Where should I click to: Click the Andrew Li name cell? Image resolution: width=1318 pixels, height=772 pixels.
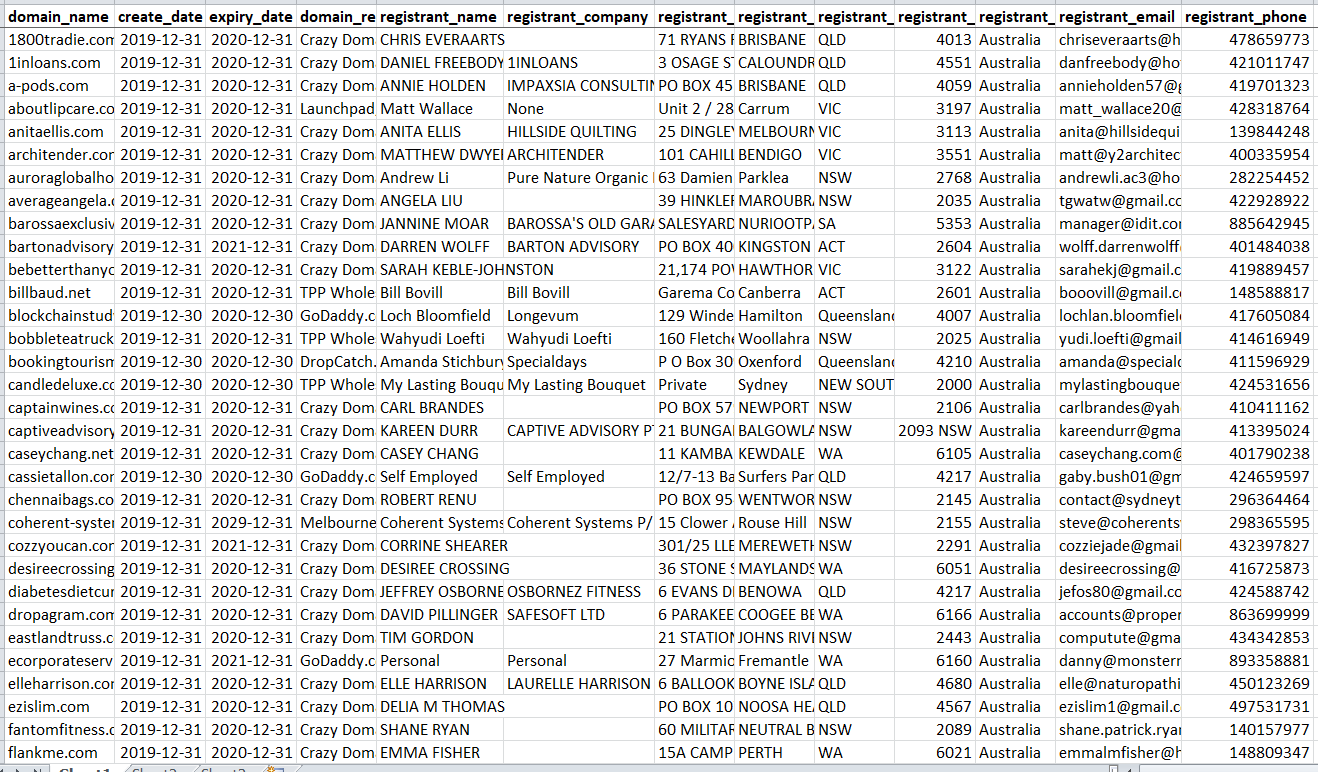tap(440, 178)
